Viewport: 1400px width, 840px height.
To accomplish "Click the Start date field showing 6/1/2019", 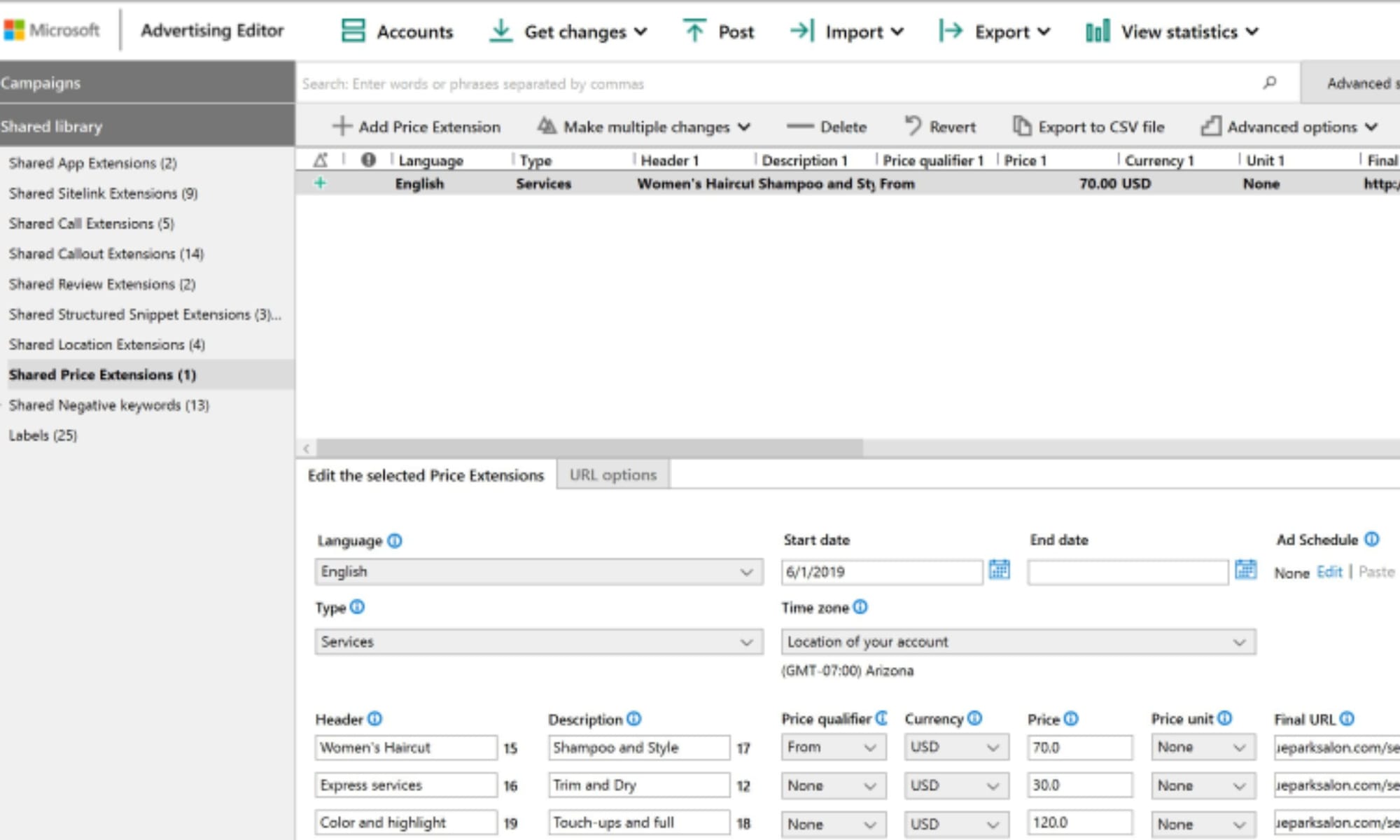I will click(882, 572).
